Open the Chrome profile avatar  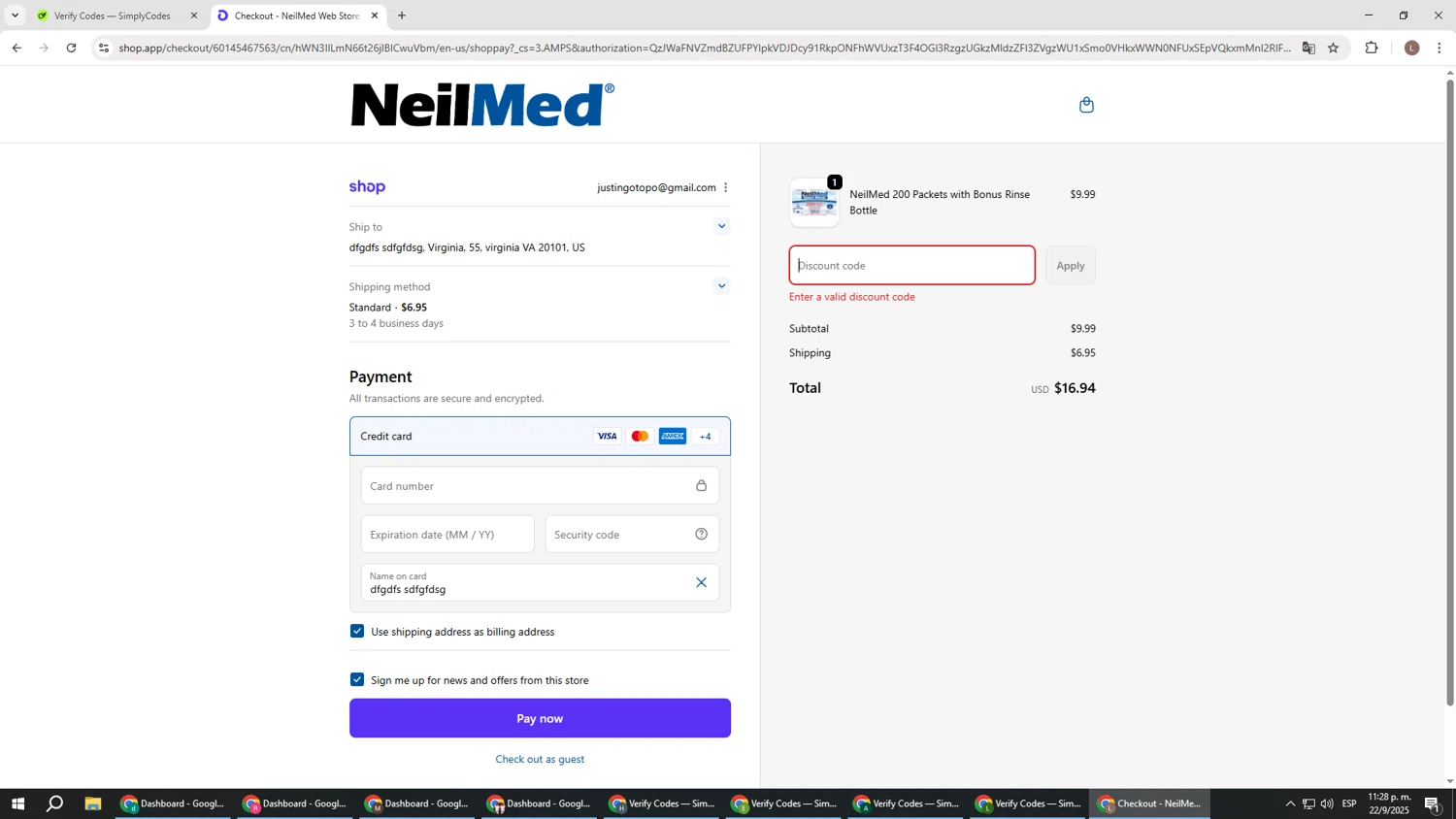[x=1411, y=48]
